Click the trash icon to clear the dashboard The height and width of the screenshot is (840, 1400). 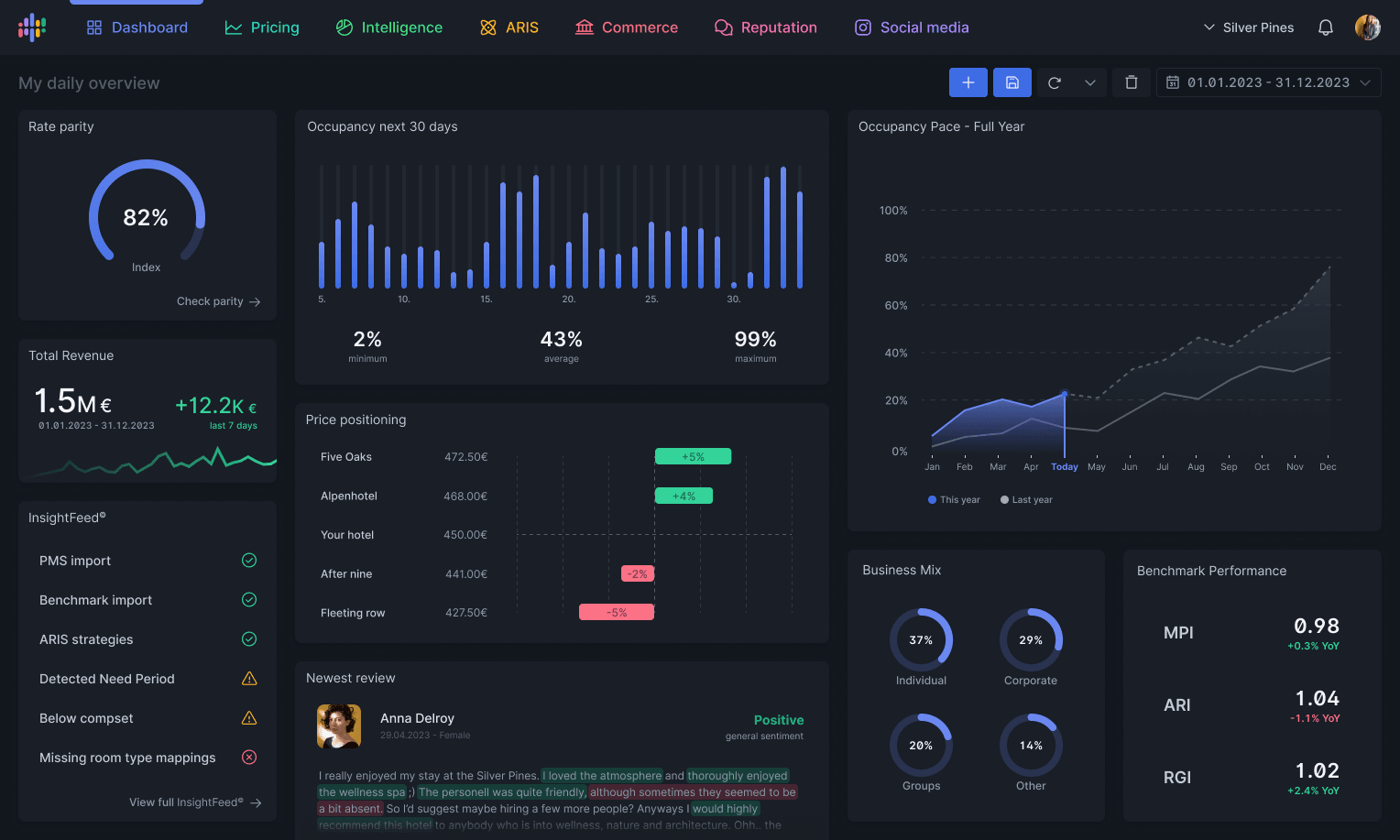(1131, 82)
